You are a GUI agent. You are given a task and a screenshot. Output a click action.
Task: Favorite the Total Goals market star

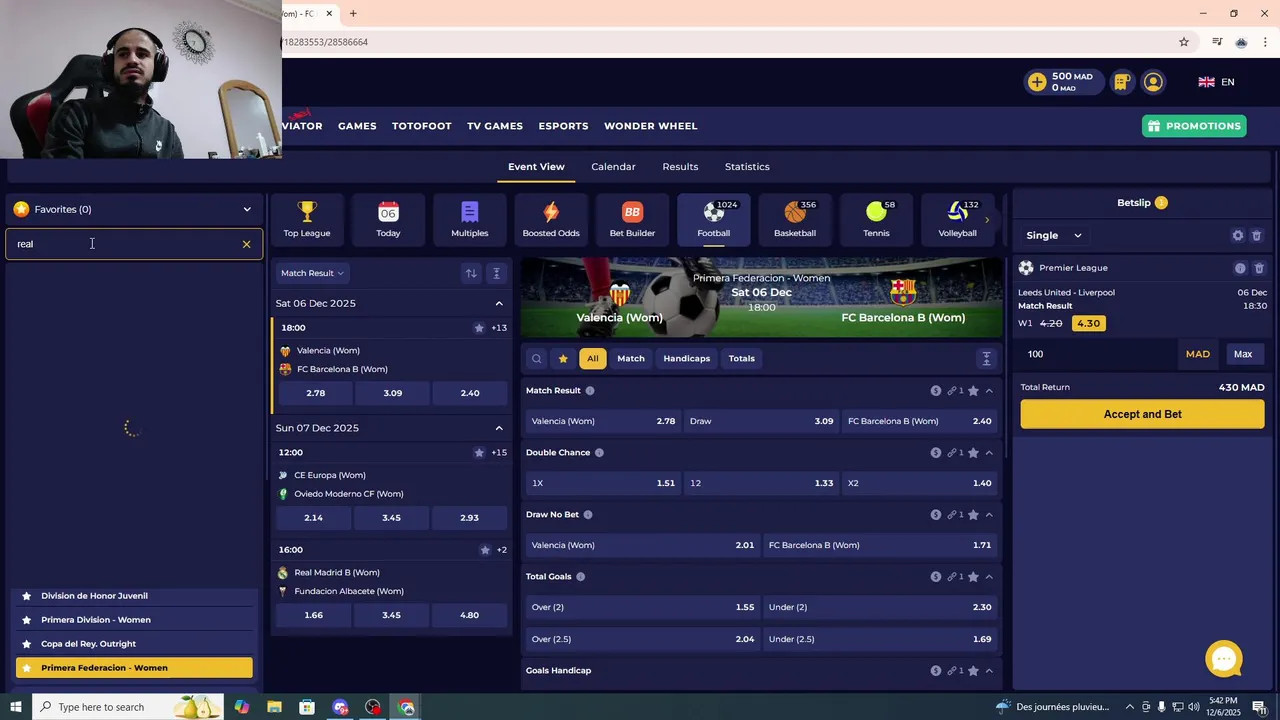click(x=973, y=577)
